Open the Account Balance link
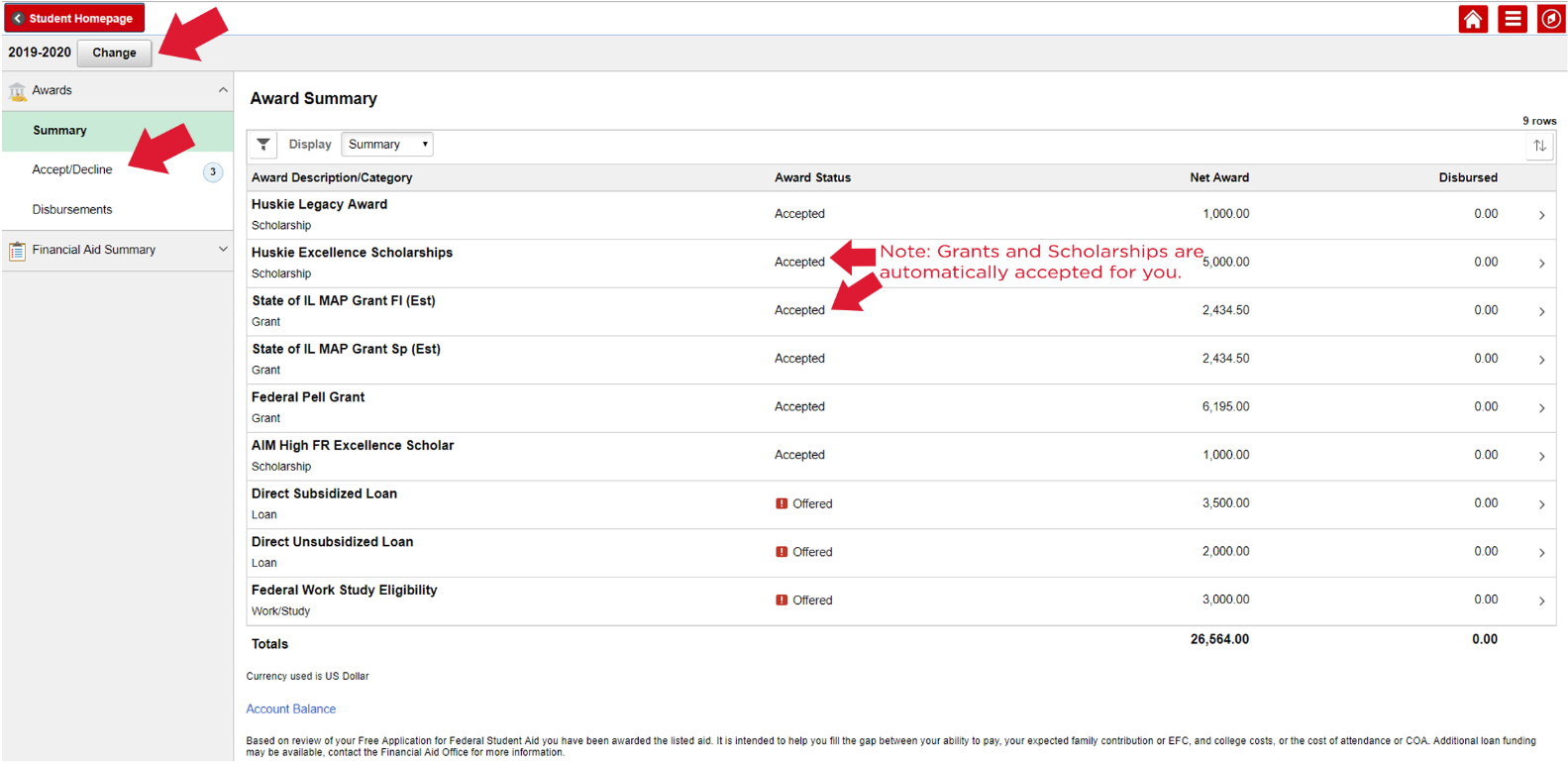The image size is (1568, 764). 291,709
